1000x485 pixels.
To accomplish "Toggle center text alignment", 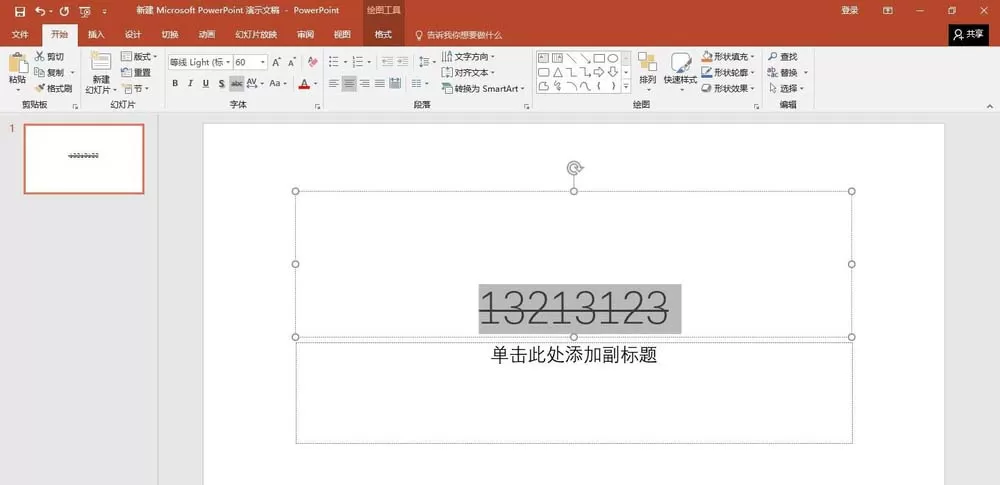I will click(349, 84).
